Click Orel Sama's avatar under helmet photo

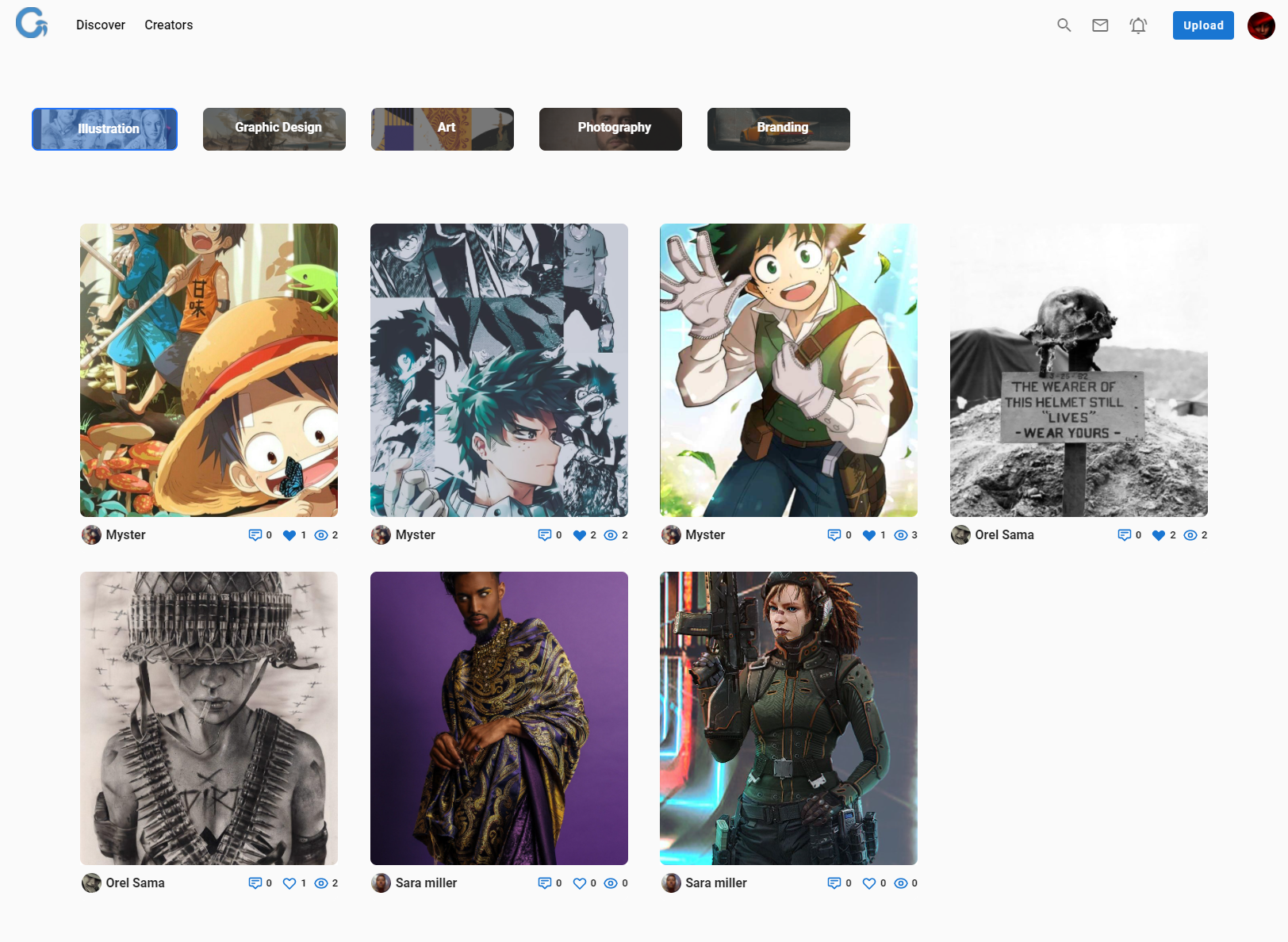[x=960, y=535]
